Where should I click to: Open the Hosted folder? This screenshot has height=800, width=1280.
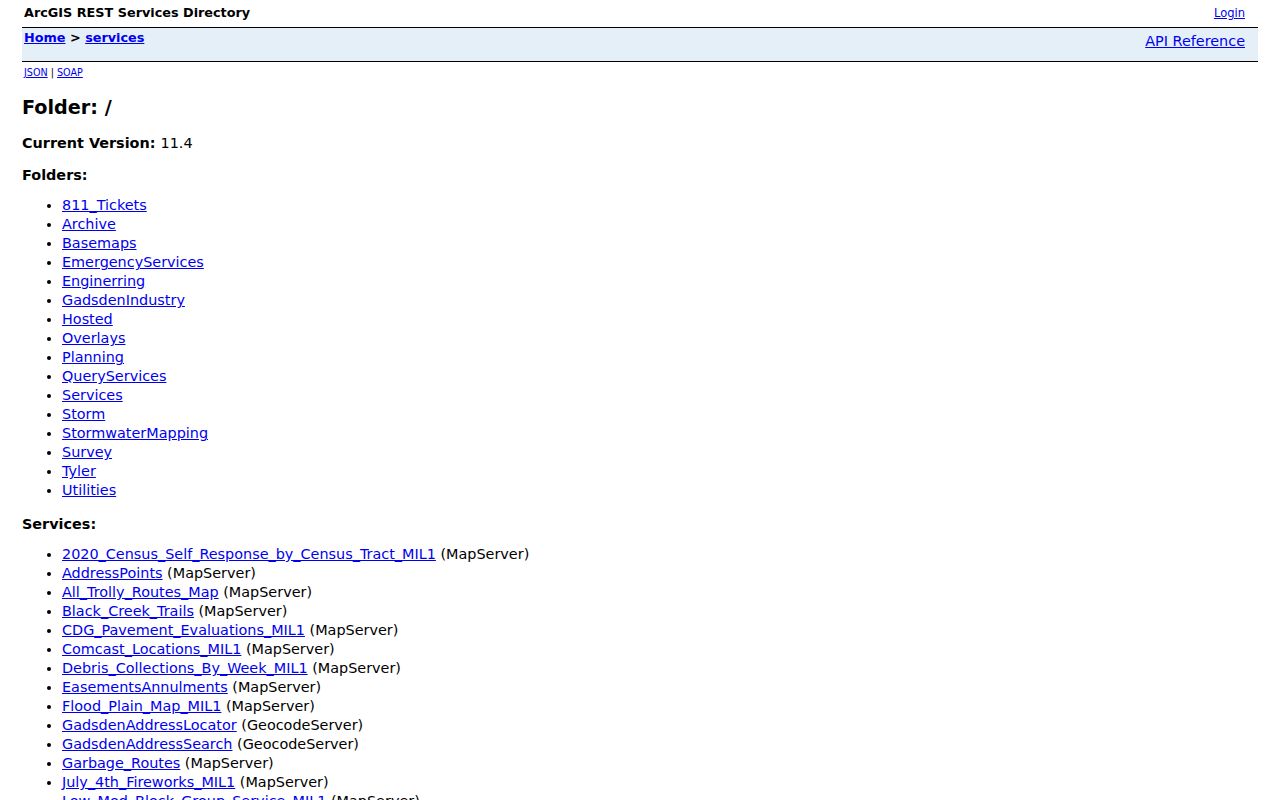[x=87, y=319]
